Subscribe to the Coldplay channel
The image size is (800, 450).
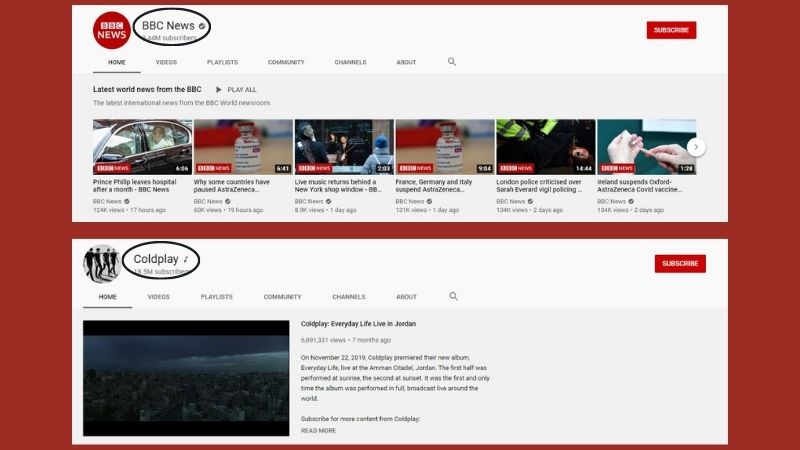pos(680,263)
